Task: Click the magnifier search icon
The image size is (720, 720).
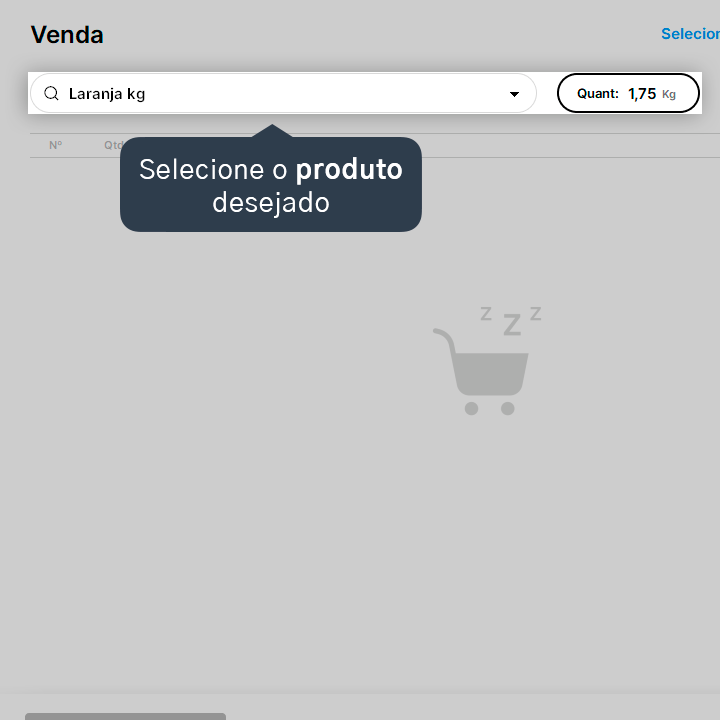Action: (51, 93)
